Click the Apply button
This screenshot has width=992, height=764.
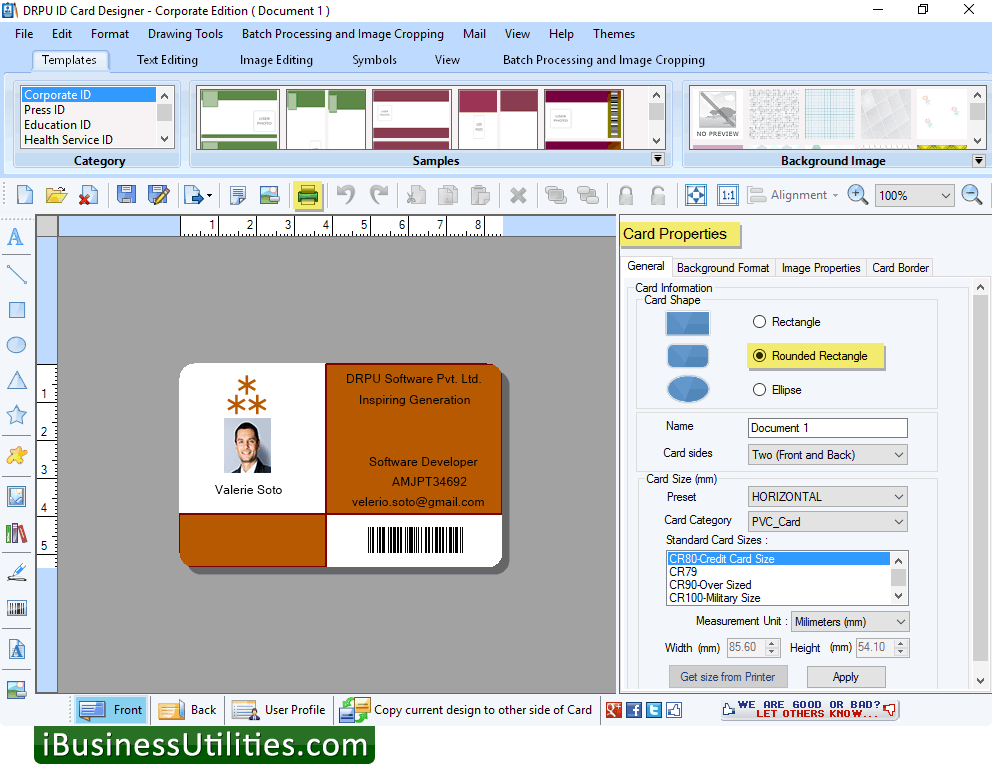846,677
